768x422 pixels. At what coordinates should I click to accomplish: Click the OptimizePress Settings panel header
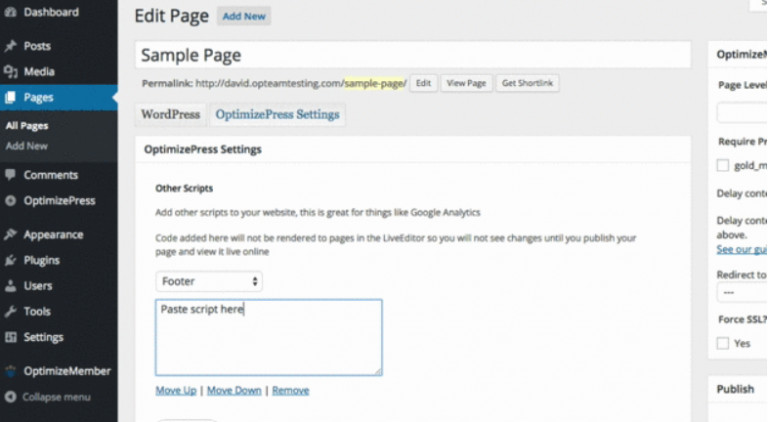coord(413,149)
